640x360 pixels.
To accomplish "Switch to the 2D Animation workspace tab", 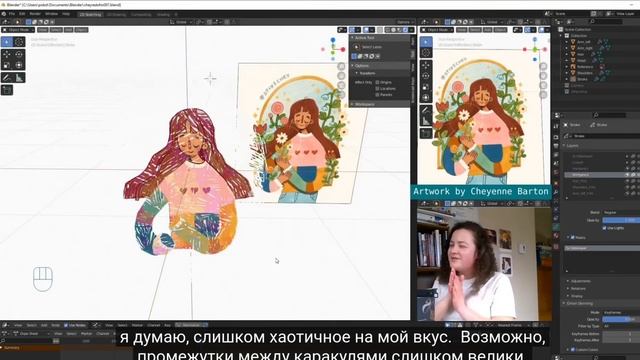I will pos(116,14).
